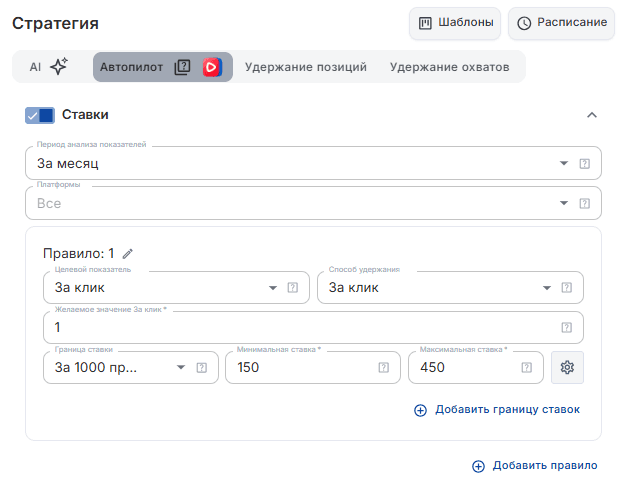The width and height of the screenshot is (631, 492).
Task: Switch to the Удержание позиций tab
Action: 306,67
